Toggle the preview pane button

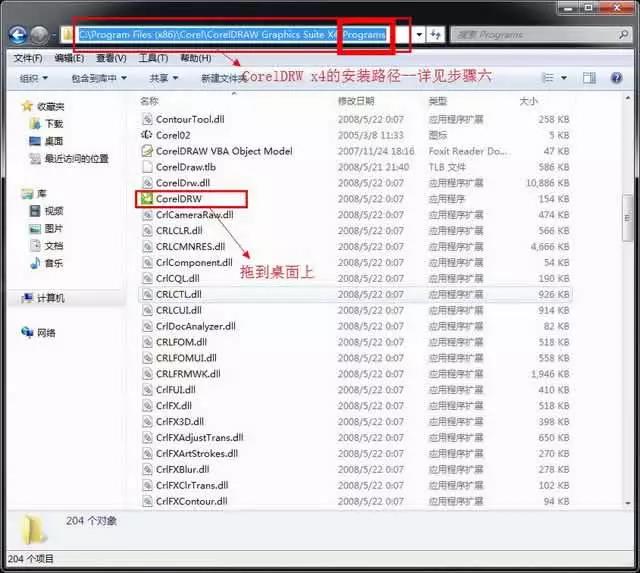[x=589, y=77]
